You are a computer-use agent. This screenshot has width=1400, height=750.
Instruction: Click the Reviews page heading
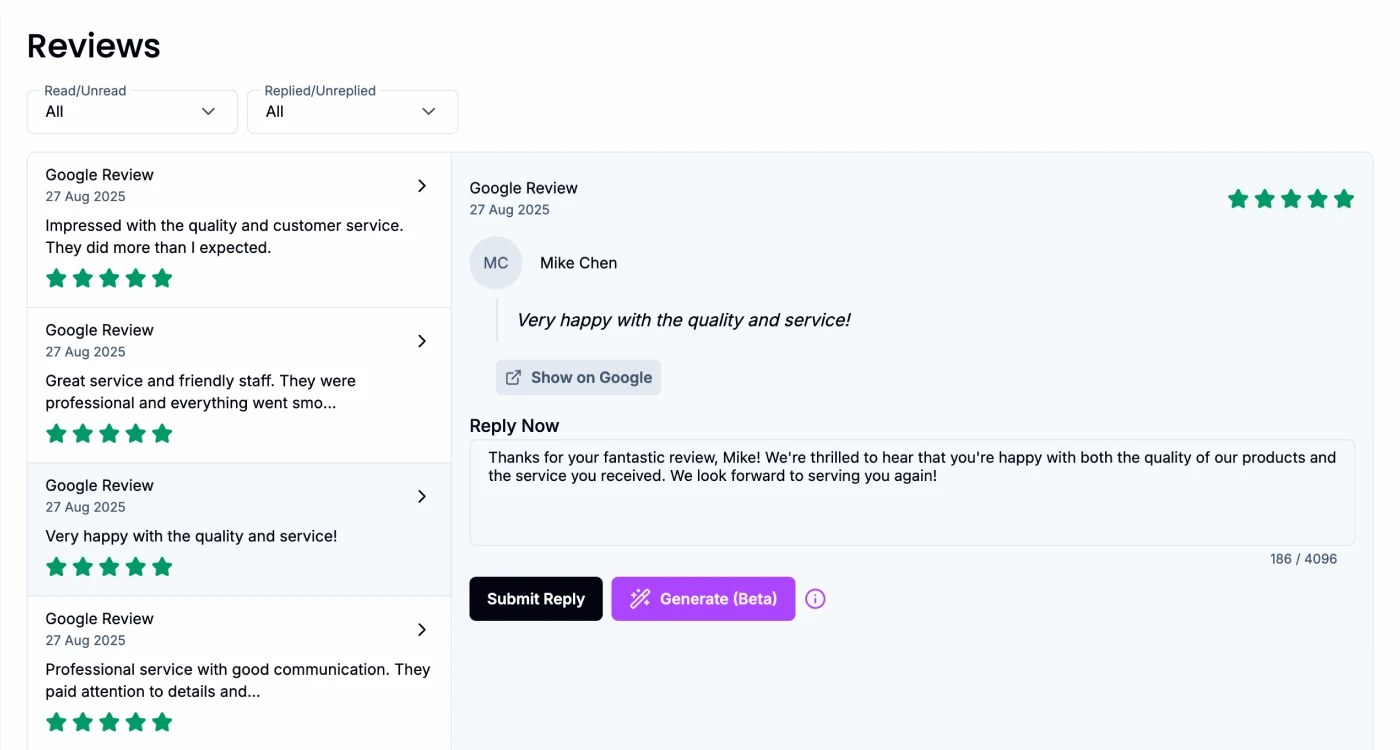[x=94, y=45]
